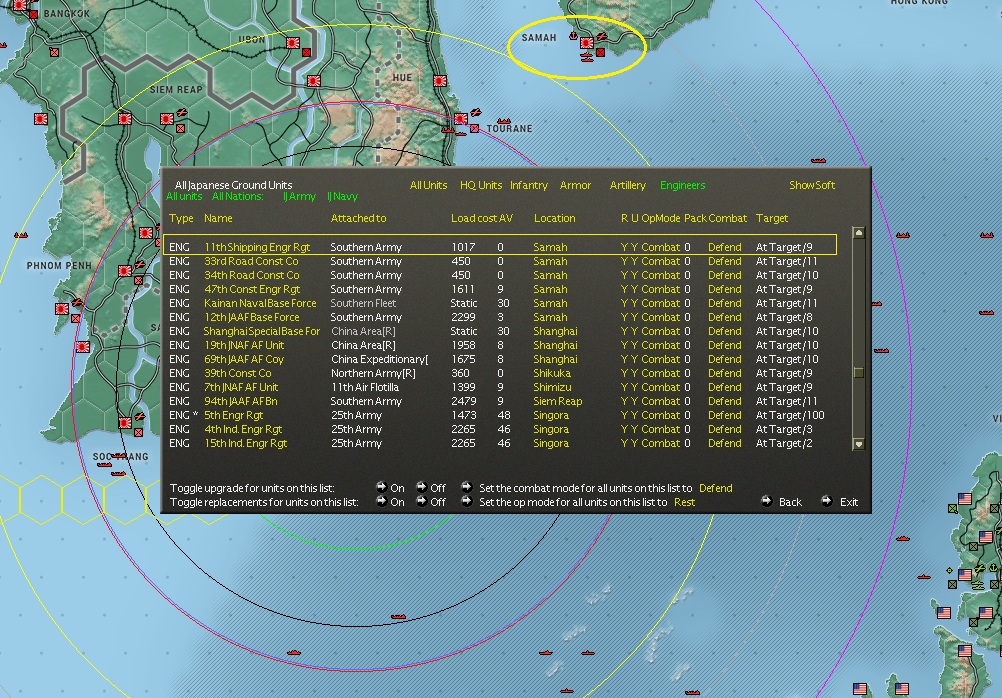The image size is (1002, 698).
Task: Change Defend mode for 12th JAAF Base Force
Action: point(725,317)
